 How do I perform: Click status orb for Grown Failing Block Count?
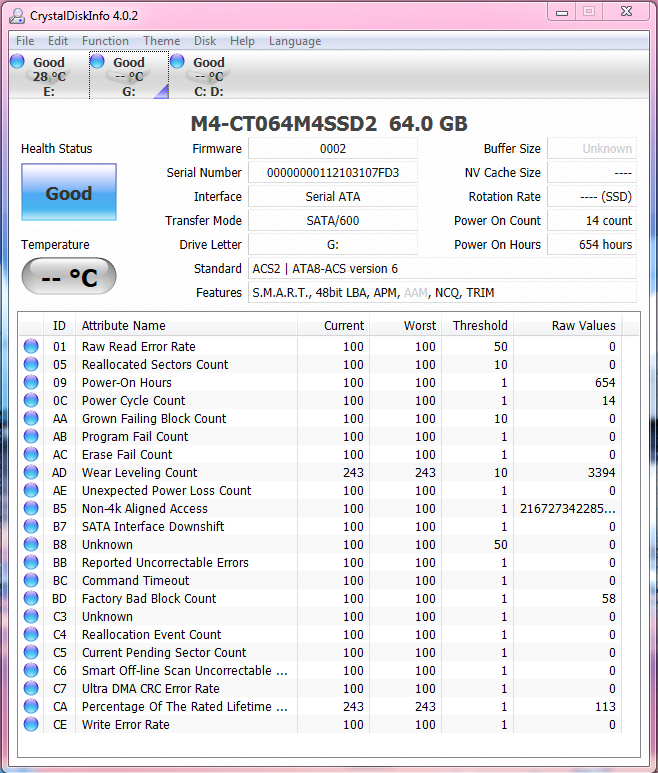click(x=31, y=418)
